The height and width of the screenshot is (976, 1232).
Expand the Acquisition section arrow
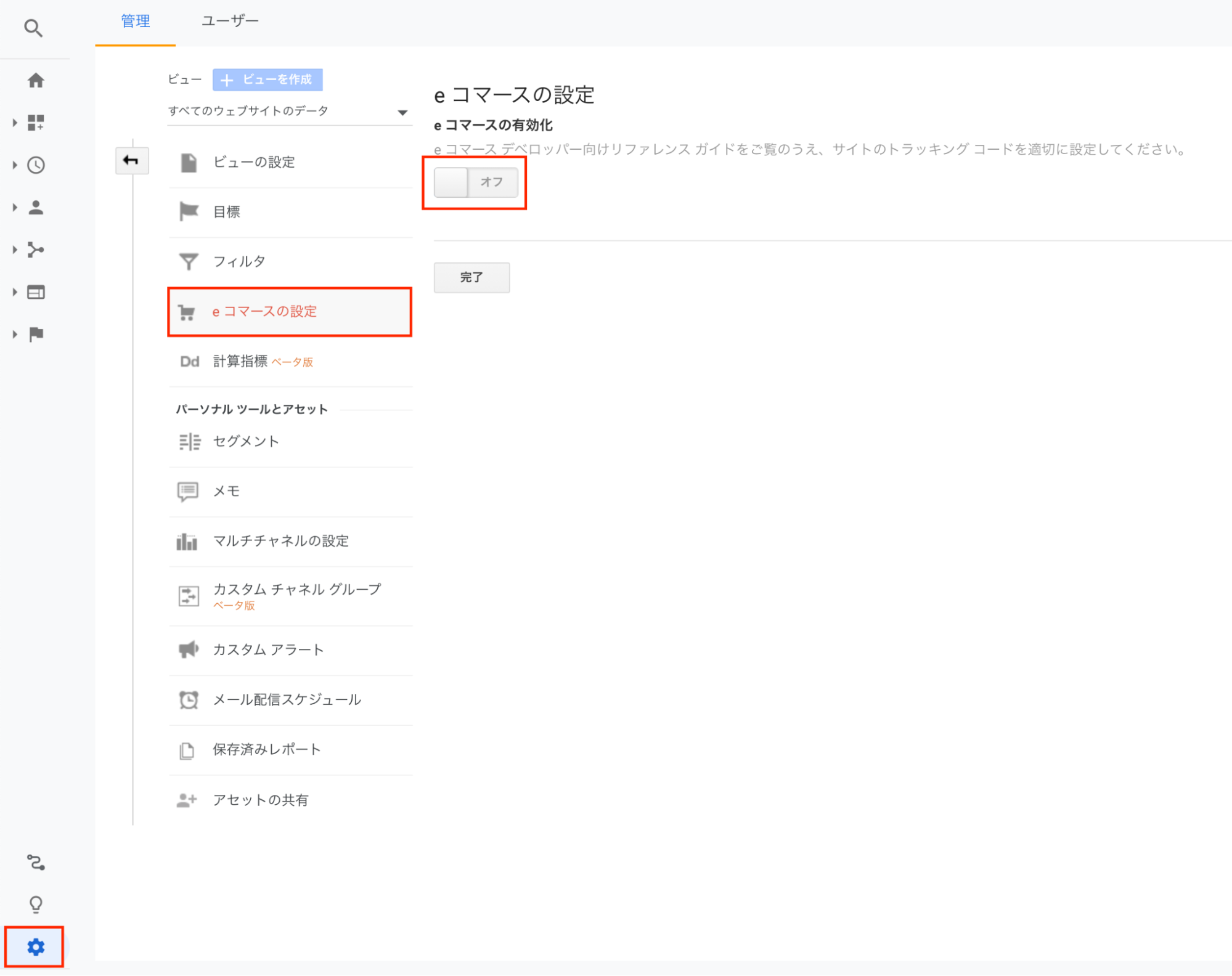15,250
